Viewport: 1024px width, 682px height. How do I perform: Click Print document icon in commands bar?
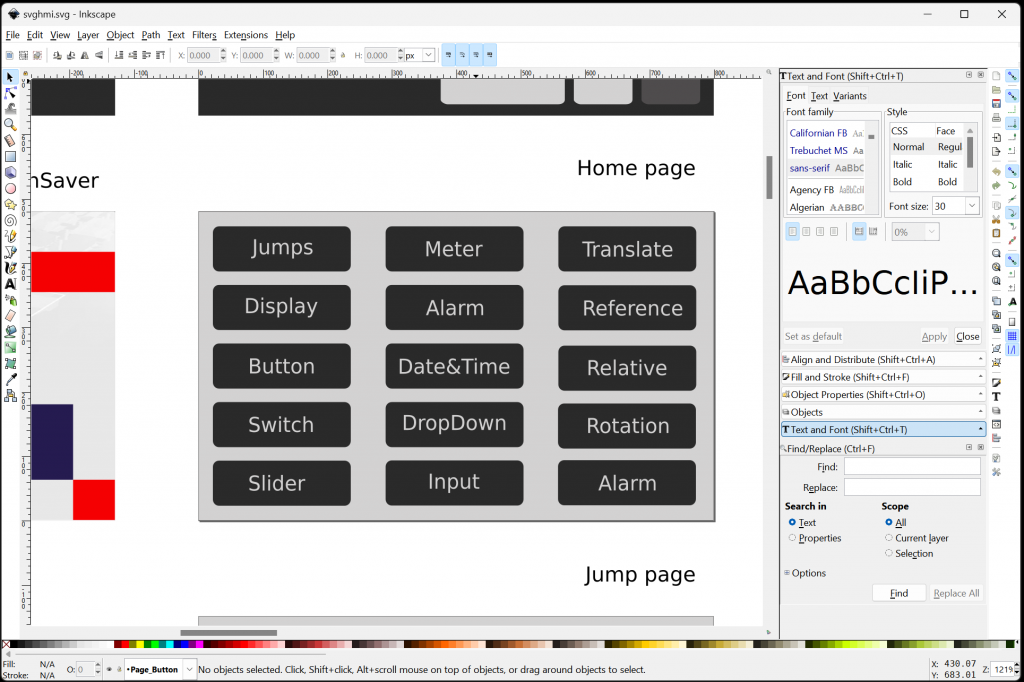point(996,118)
